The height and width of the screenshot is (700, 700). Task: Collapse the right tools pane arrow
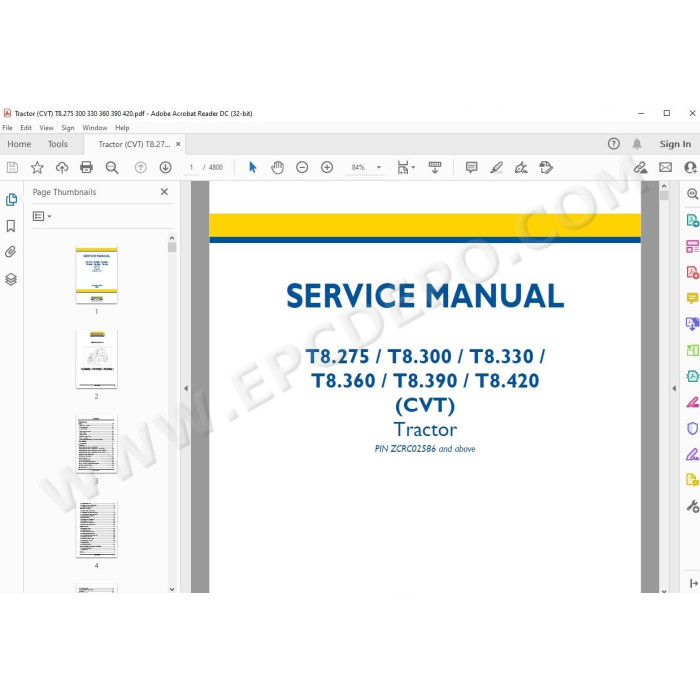674,388
